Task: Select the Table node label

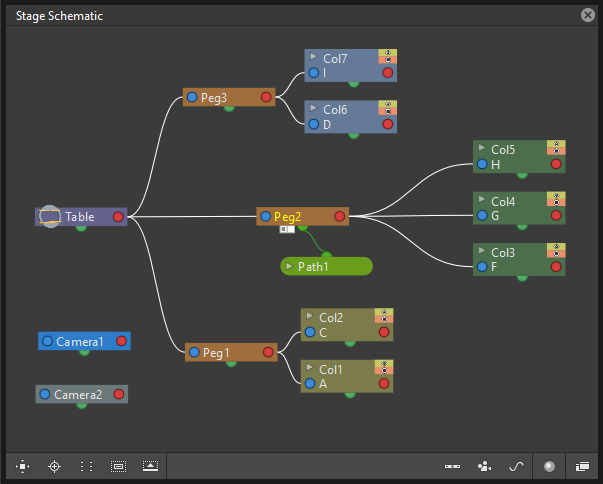Action: pyautogui.click(x=80, y=217)
